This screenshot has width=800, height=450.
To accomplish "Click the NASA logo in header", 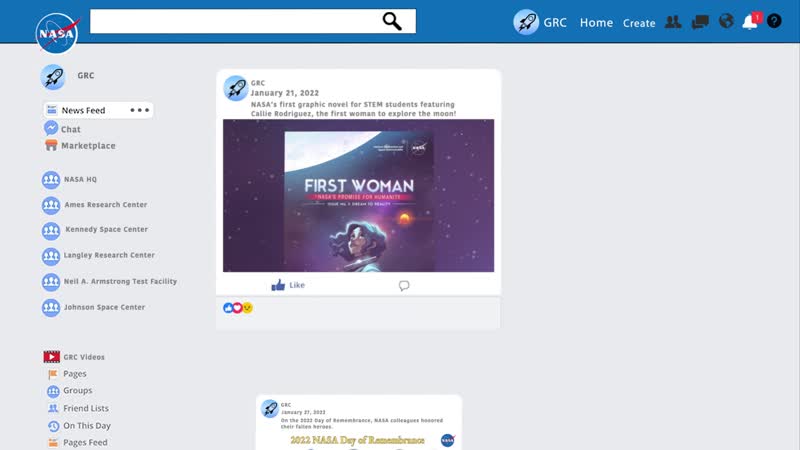I will (57, 34).
